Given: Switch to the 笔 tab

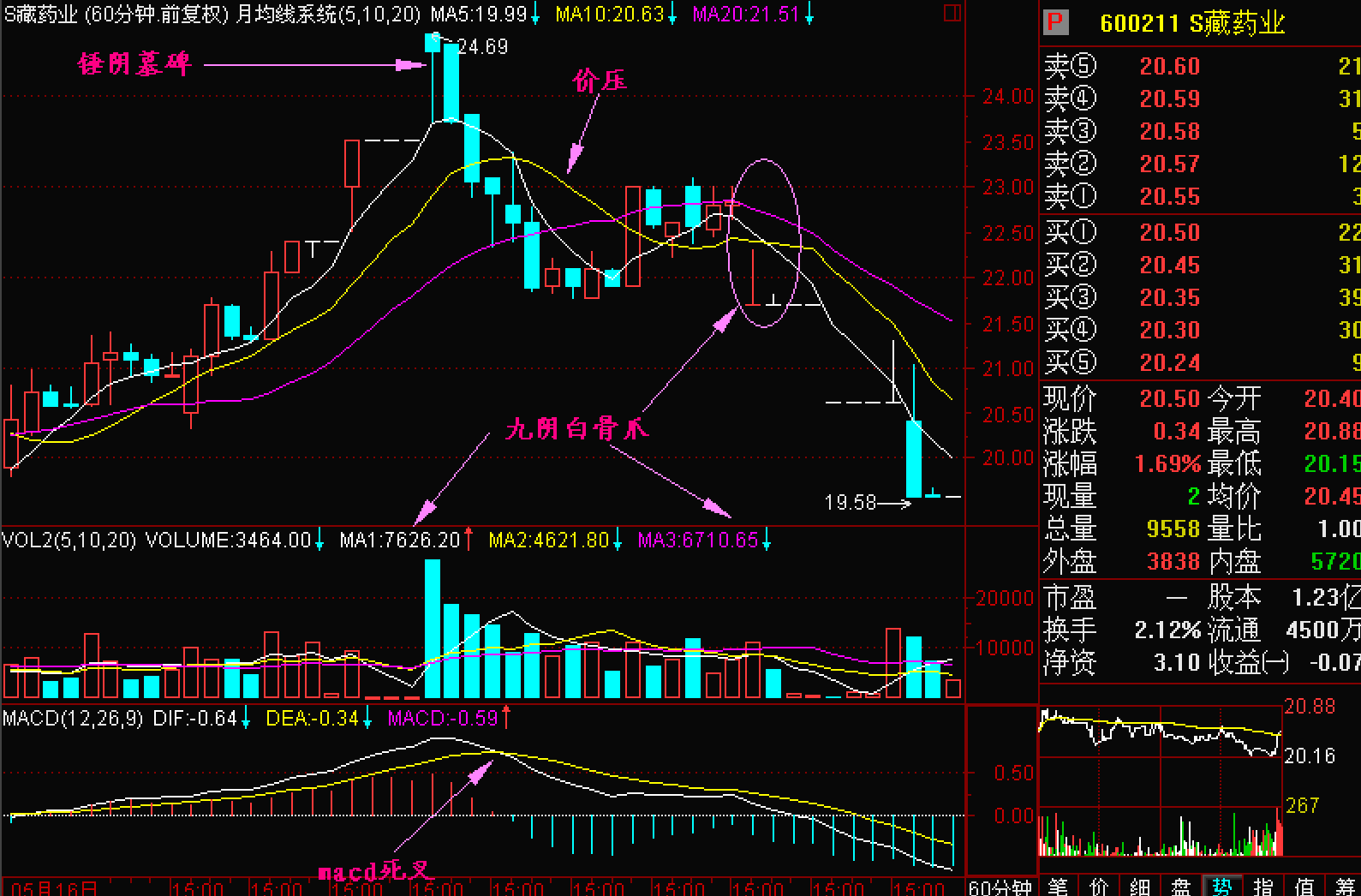Looking at the screenshot, I should click(x=1058, y=887).
